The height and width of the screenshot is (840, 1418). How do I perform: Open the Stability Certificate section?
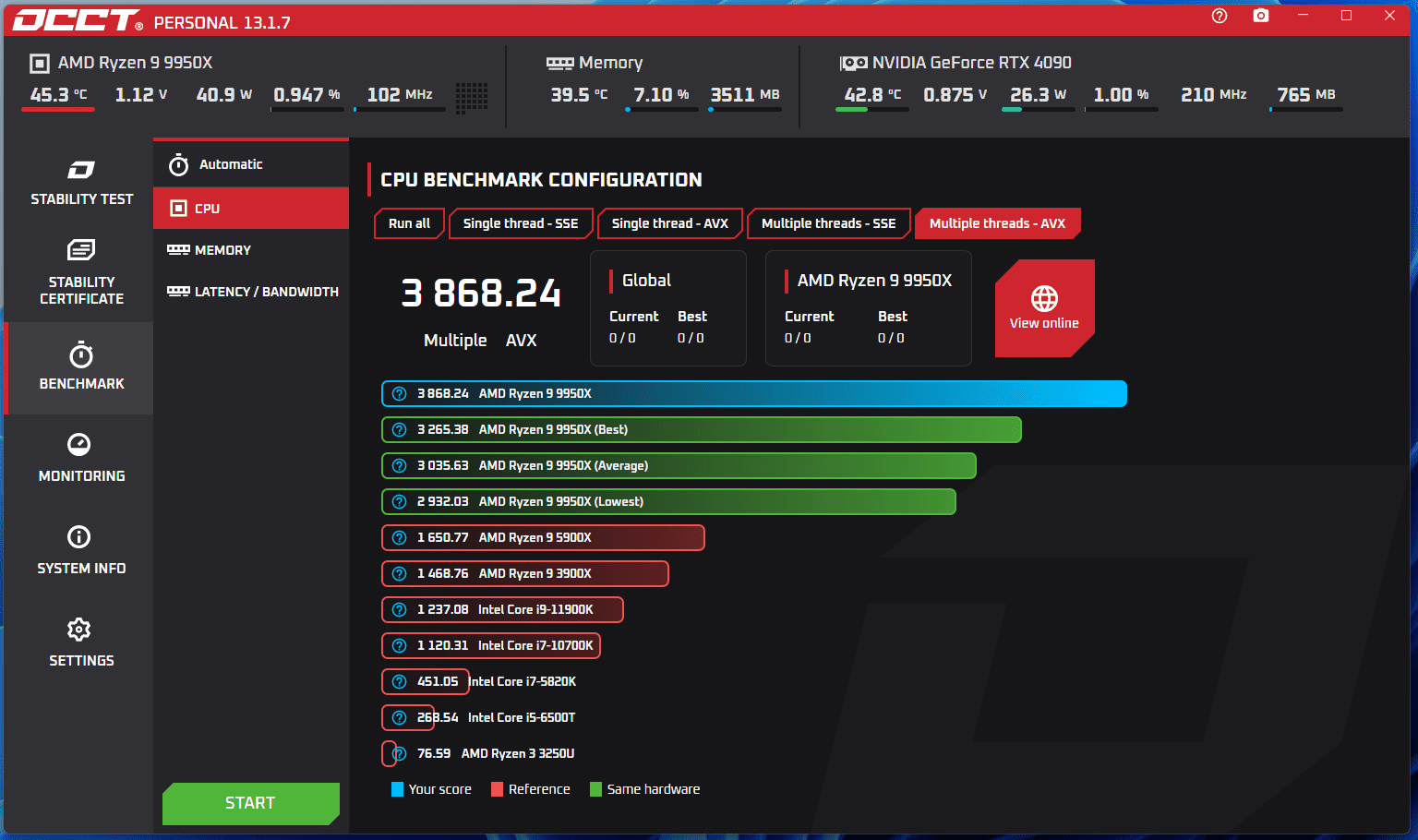pos(81,273)
